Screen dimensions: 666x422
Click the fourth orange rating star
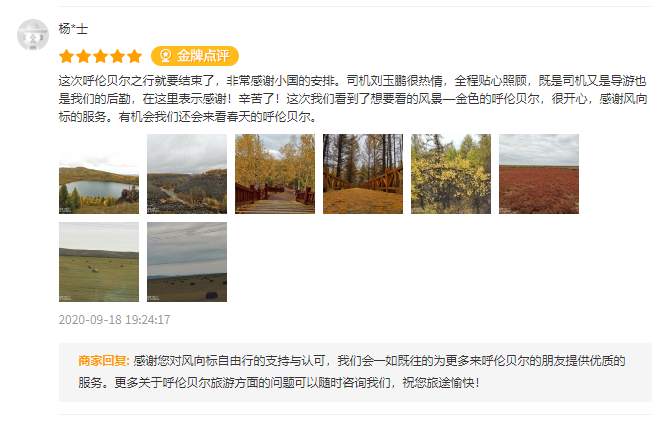click(117, 56)
